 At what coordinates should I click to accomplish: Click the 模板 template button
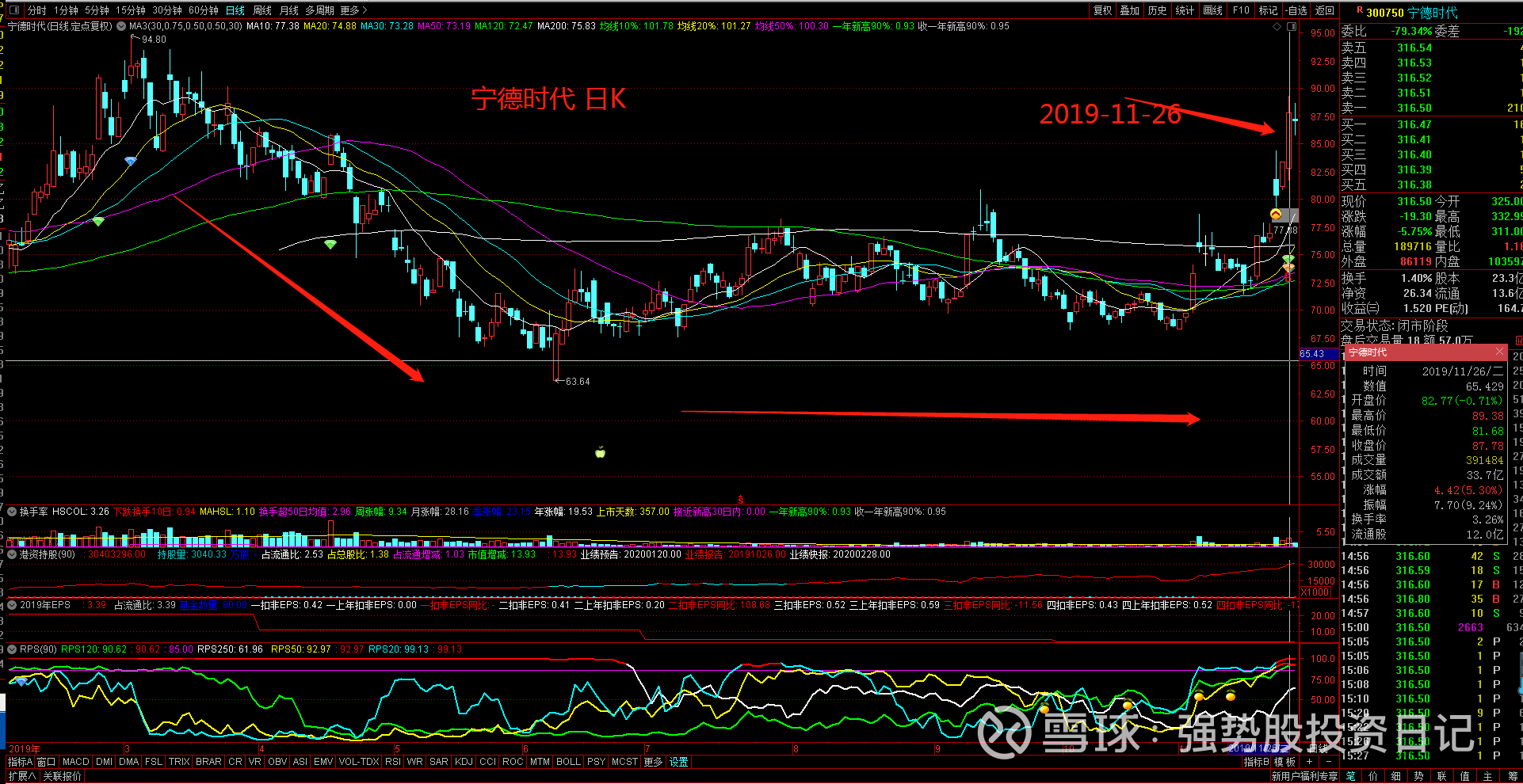[1284, 762]
